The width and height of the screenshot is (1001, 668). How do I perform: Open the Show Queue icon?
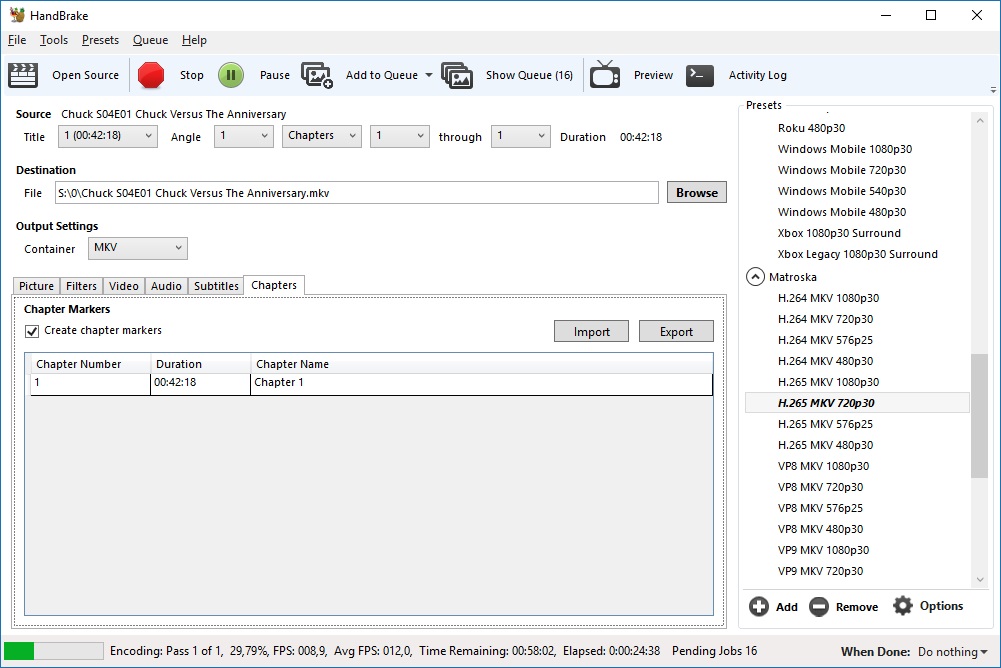457,75
